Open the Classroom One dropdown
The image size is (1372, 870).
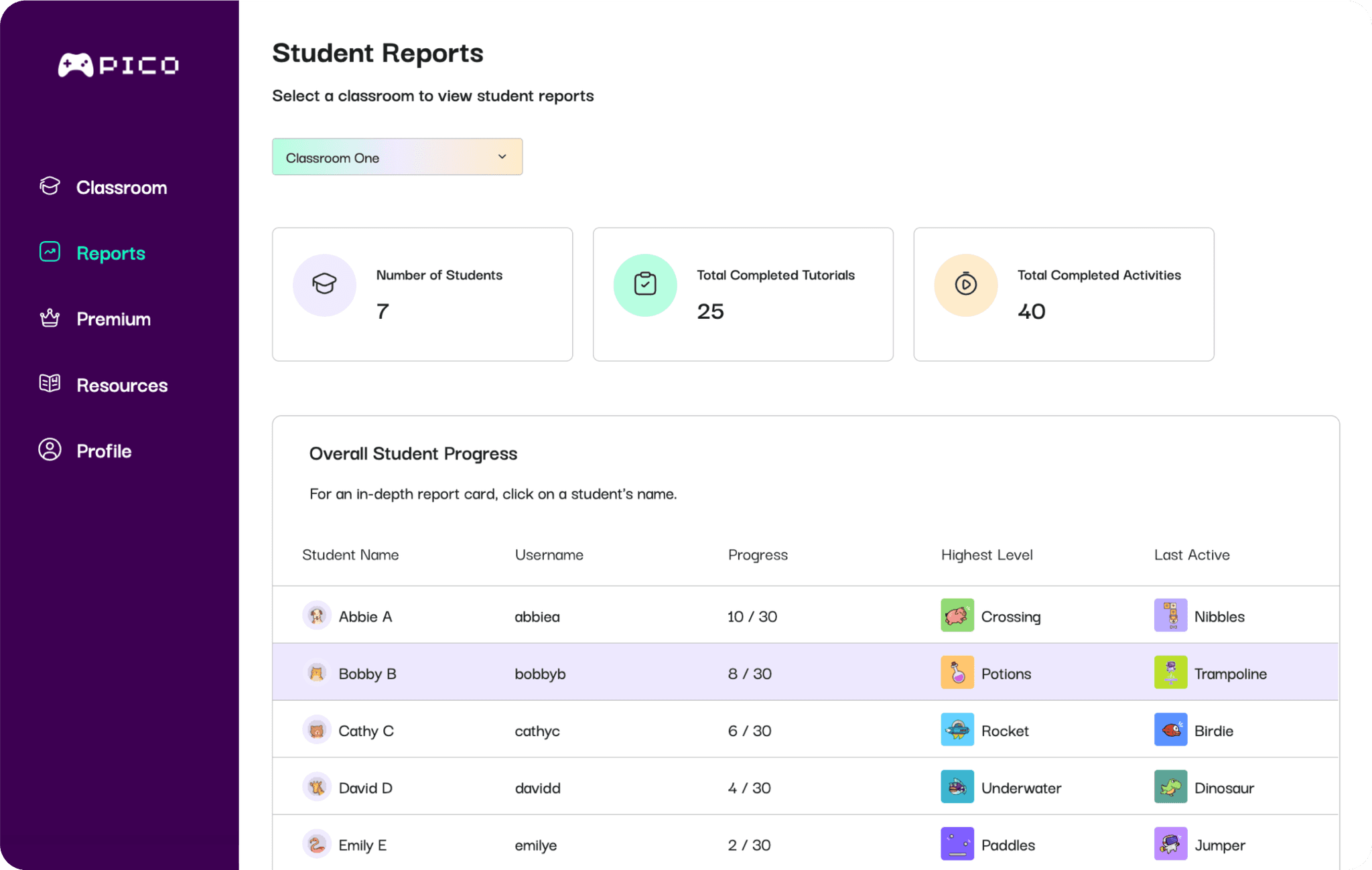click(397, 157)
